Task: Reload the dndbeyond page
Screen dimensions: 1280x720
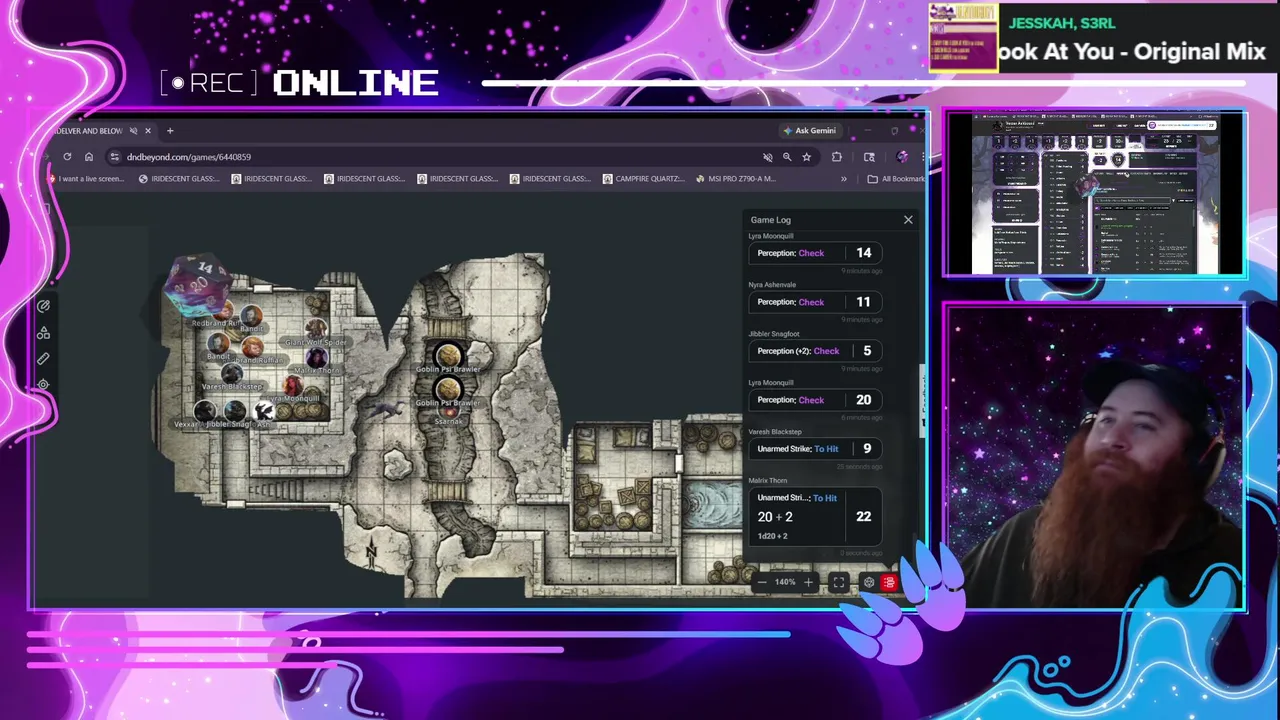Action: coord(67,157)
